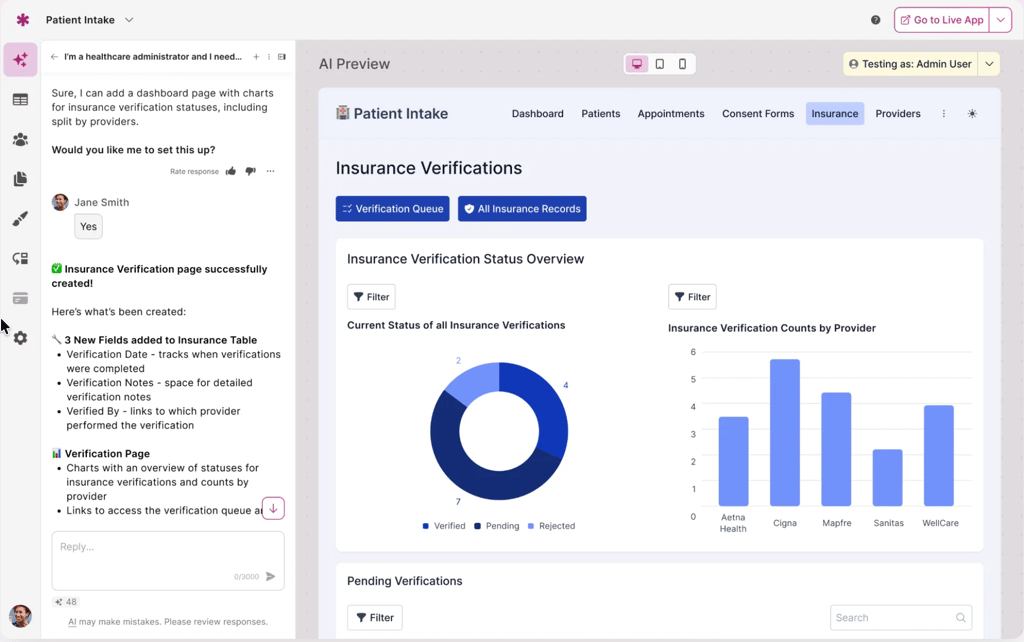The height and width of the screenshot is (642, 1024).
Task: Switch preview to tablet view
Action: 660,63
